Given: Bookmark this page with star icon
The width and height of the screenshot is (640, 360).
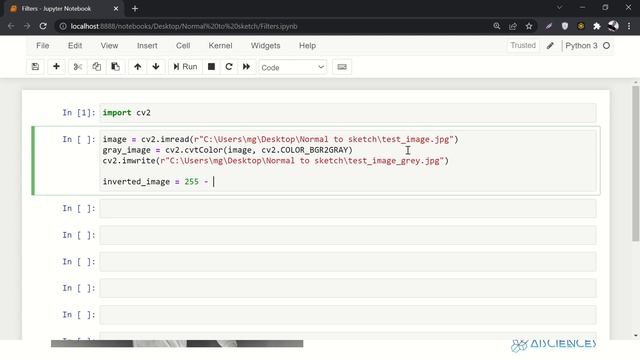Looking at the screenshot, I should (x=529, y=26).
